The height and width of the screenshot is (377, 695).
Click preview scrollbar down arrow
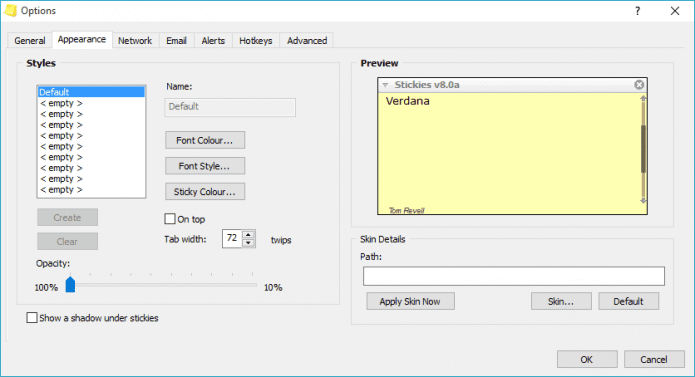pyautogui.click(x=643, y=201)
